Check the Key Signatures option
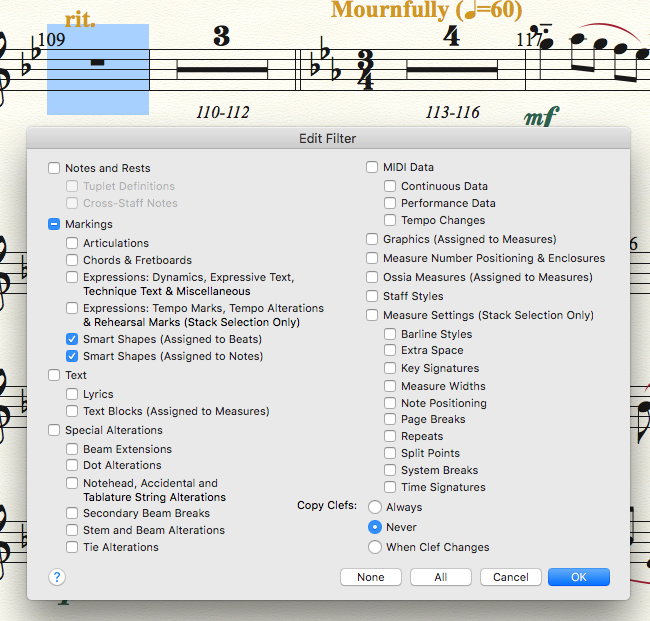 click(390, 368)
